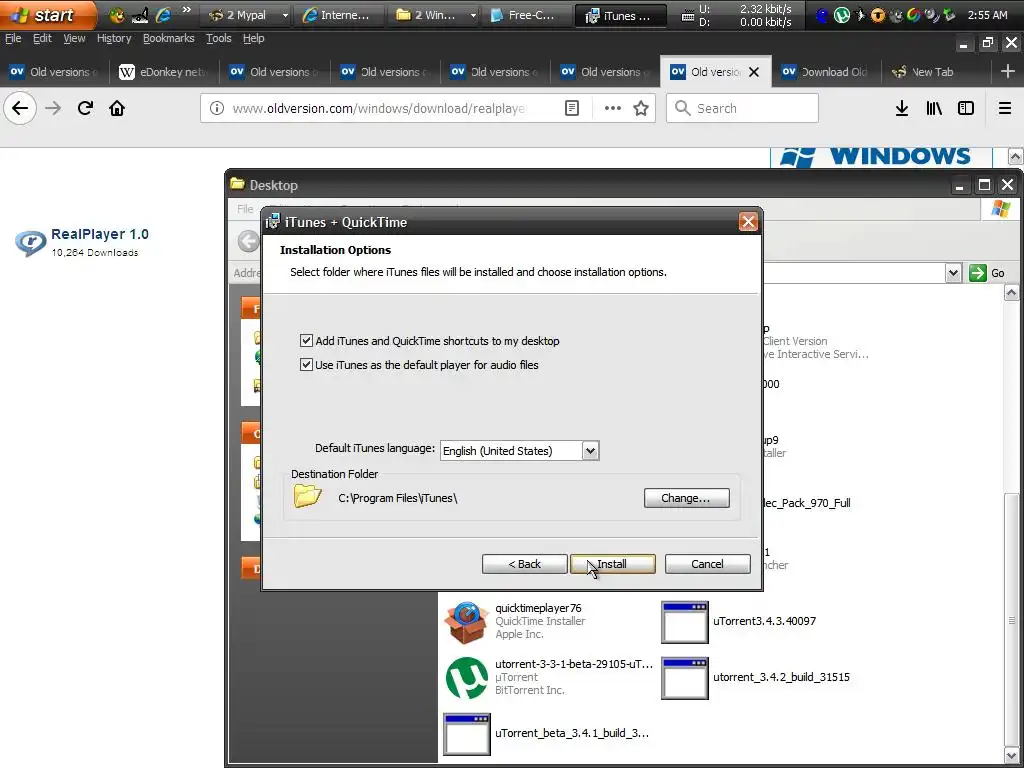This screenshot has width=1024, height=768.
Task: Open the browser Edit menu
Action: tap(42, 39)
